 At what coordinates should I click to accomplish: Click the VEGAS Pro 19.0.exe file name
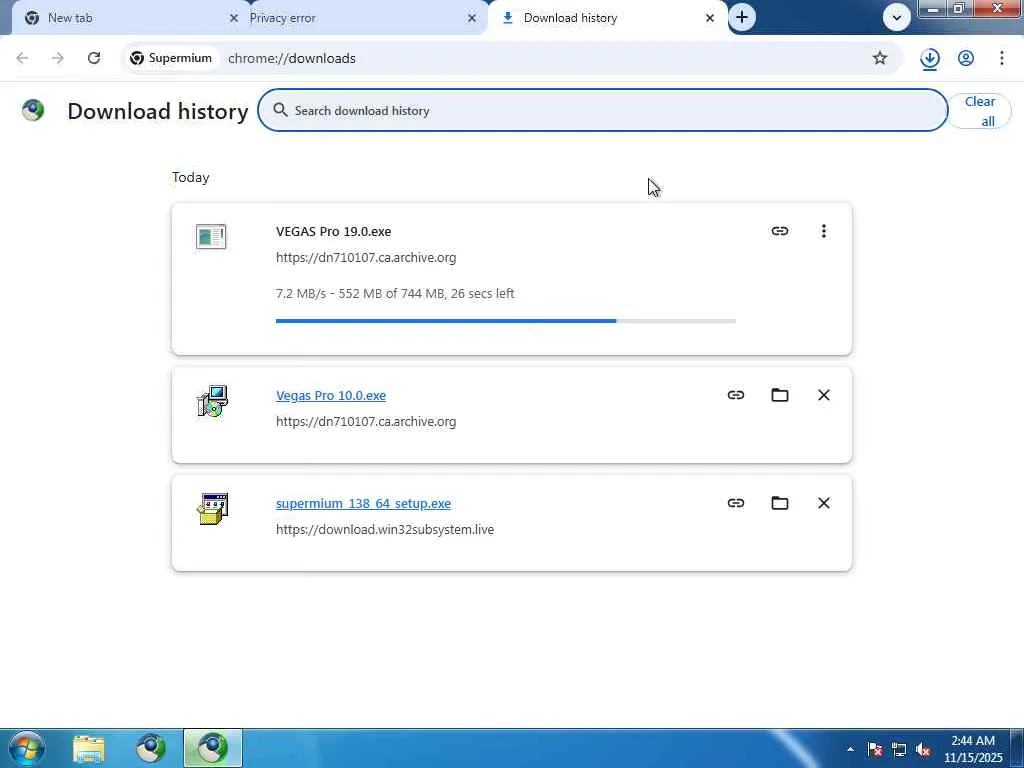tap(334, 231)
